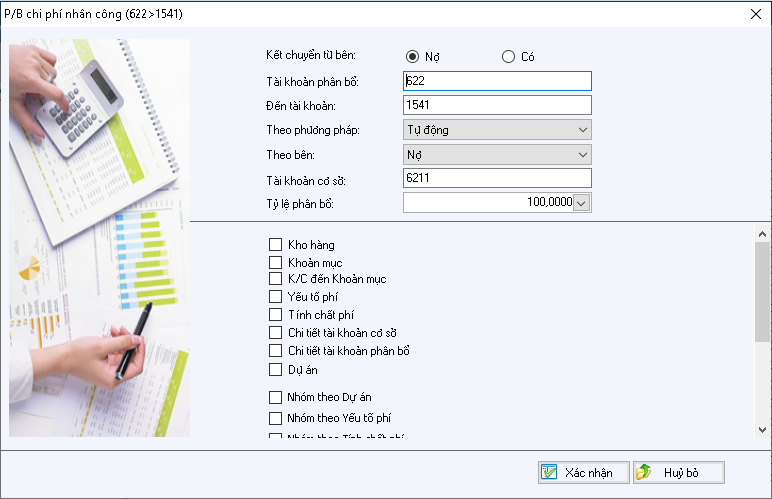Select the Nợ radio button
Image resolution: width=772 pixels, height=499 pixels.
[412, 57]
